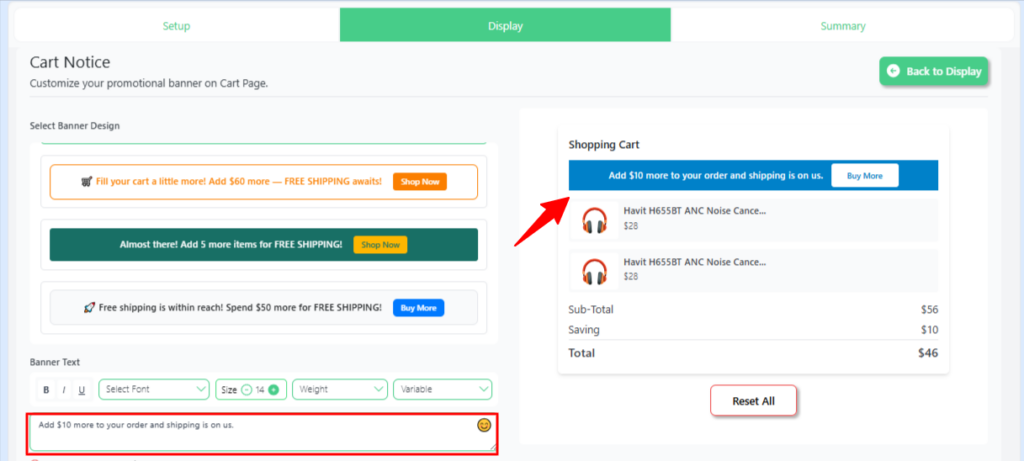Increase font size with plus icon
Screen dimensions: 1024x461
coord(274,390)
